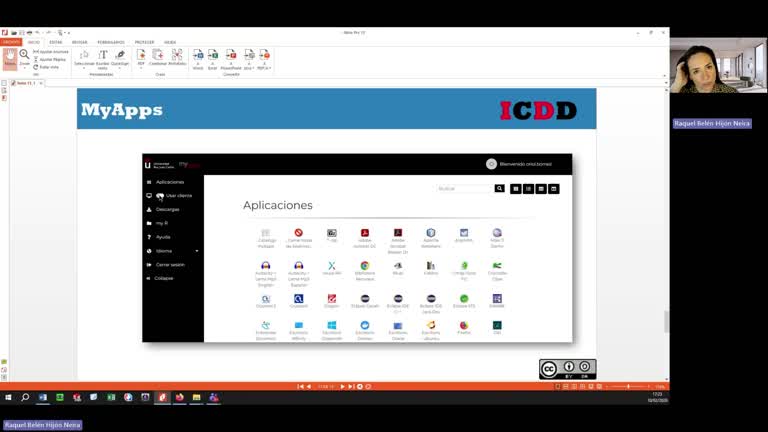Click the next view round button
The height and width of the screenshot is (432, 768).
(x=368, y=386)
